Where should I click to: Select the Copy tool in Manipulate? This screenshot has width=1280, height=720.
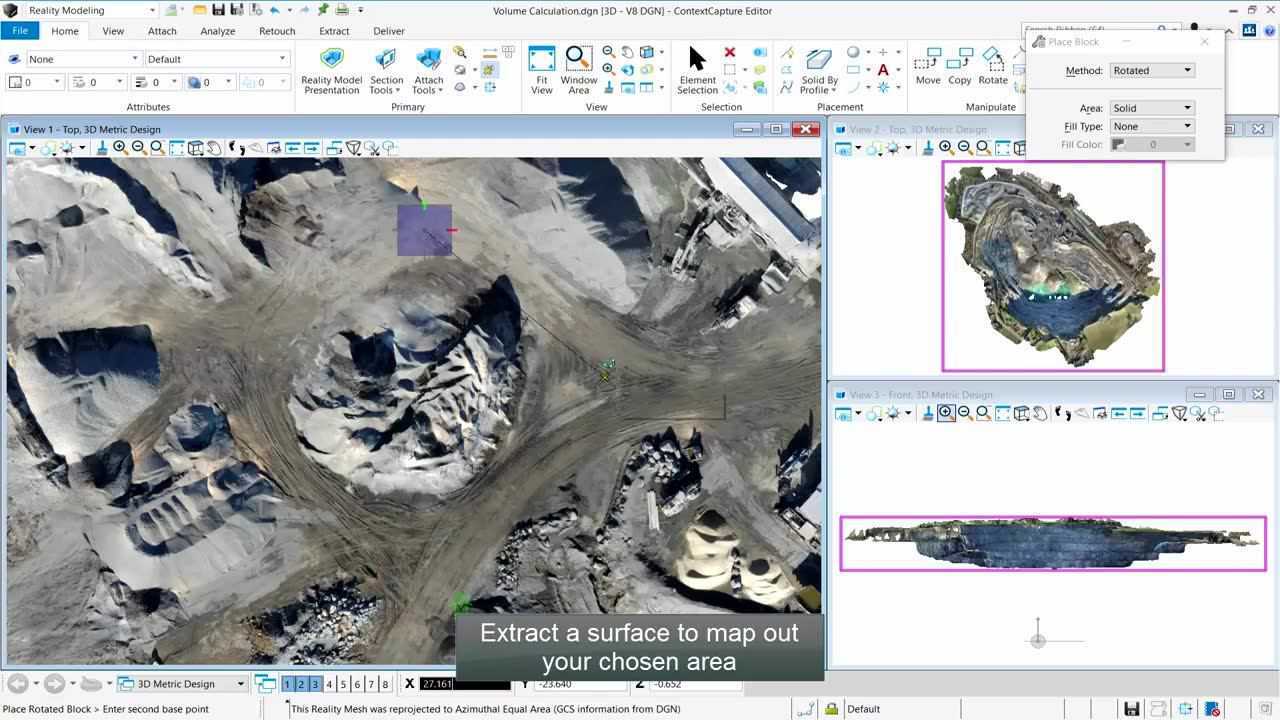pos(959,67)
